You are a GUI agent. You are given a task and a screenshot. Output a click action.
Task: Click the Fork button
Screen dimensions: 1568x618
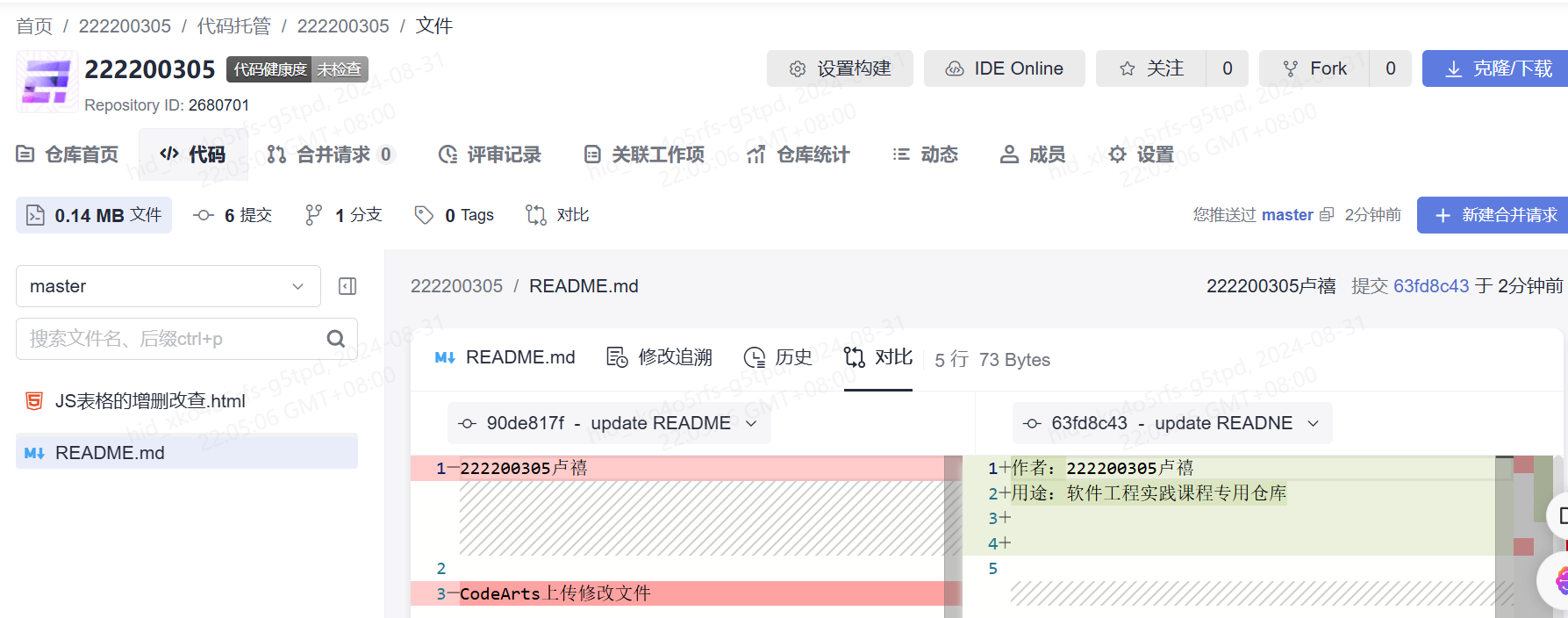(1314, 68)
